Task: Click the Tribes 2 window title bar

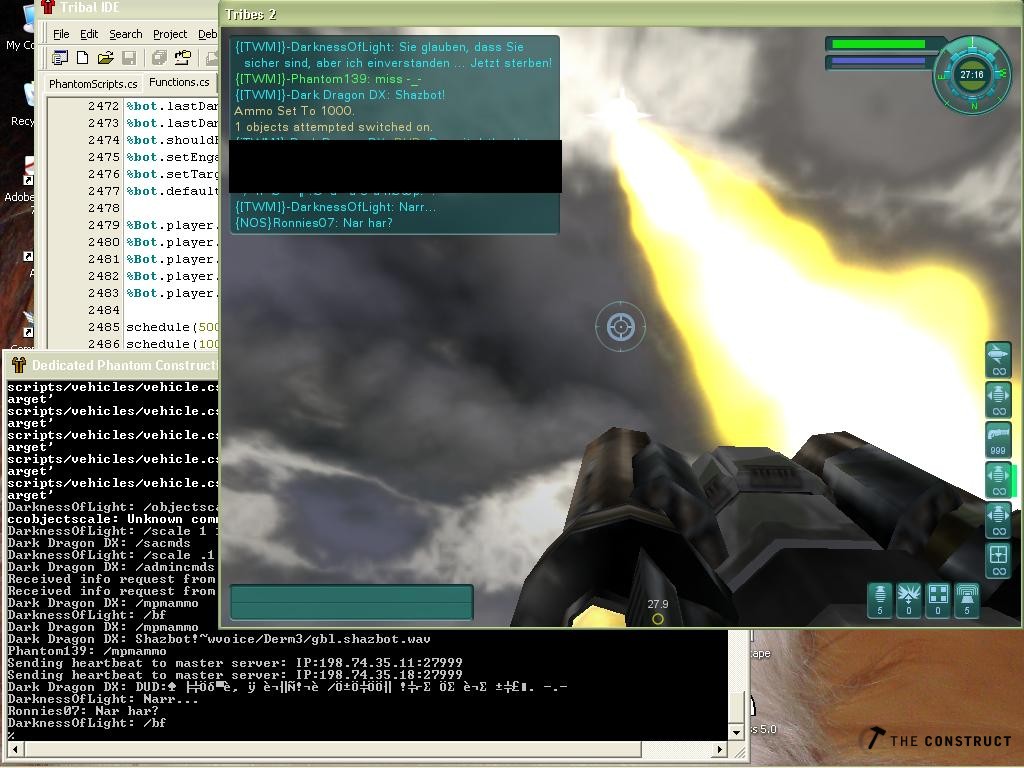Action: [620, 14]
